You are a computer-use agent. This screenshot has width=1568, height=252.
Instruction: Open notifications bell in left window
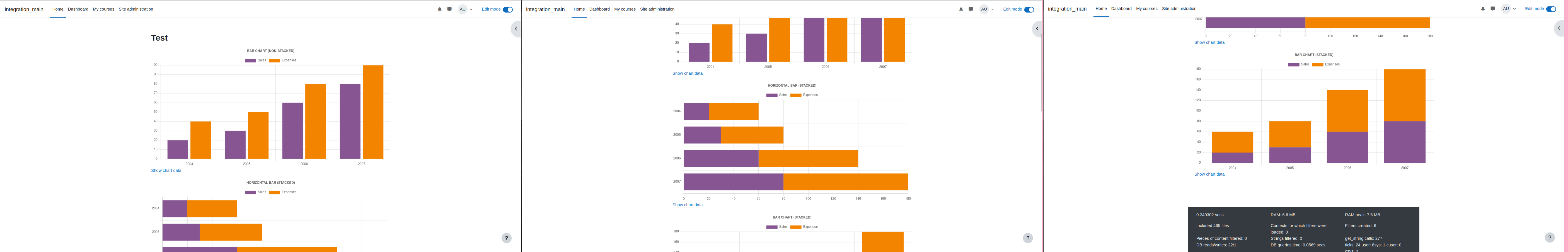[x=439, y=9]
